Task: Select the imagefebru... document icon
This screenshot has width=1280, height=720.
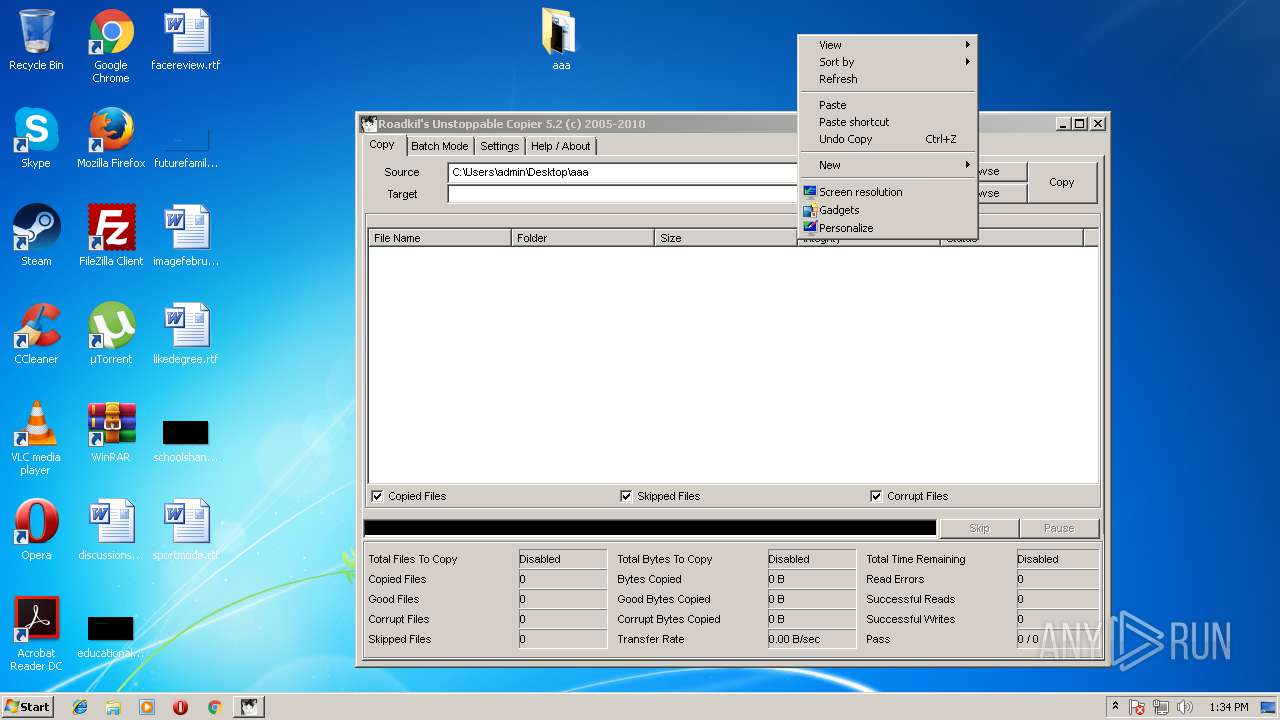Action: (x=186, y=236)
